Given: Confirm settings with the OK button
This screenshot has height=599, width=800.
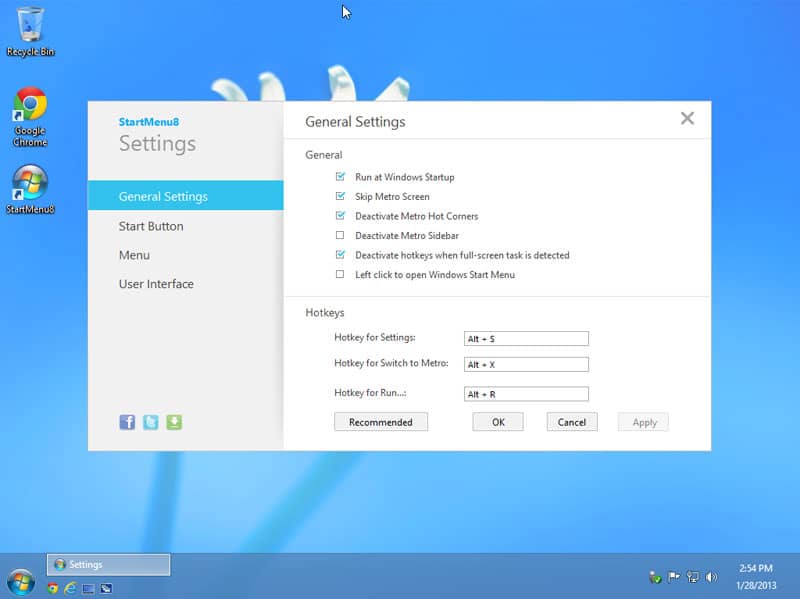Looking at the screenshot, I should pyautogui.click(x=498, y=422).
